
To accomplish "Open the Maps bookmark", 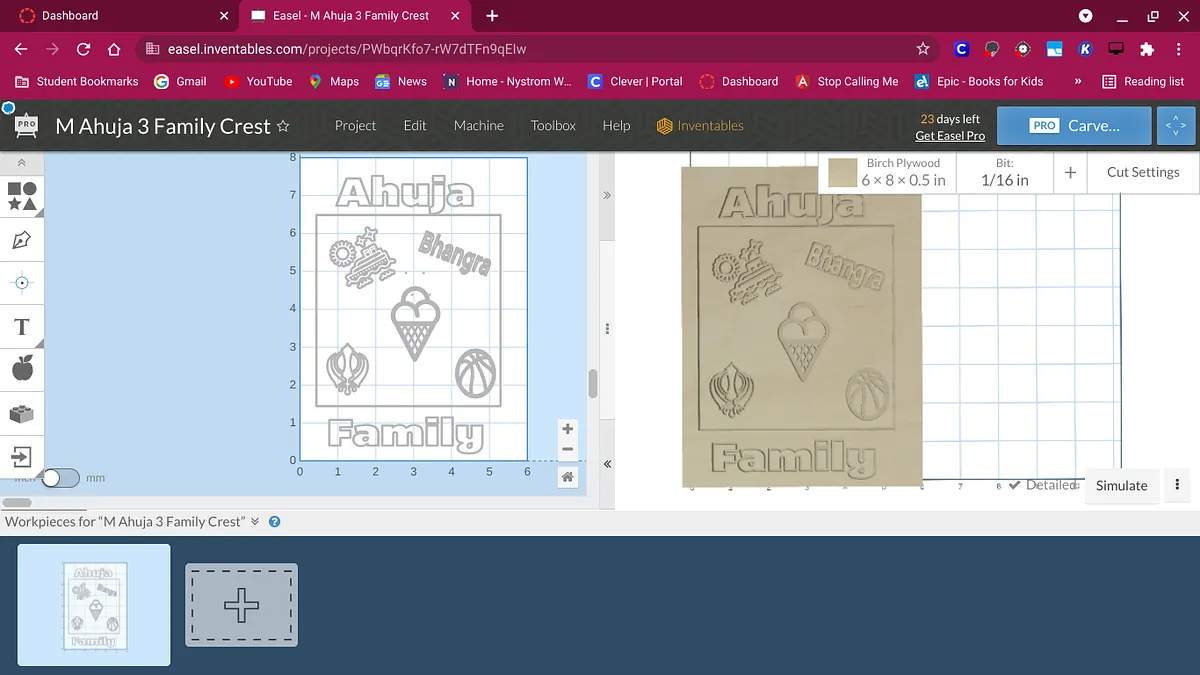I will 334,81.
